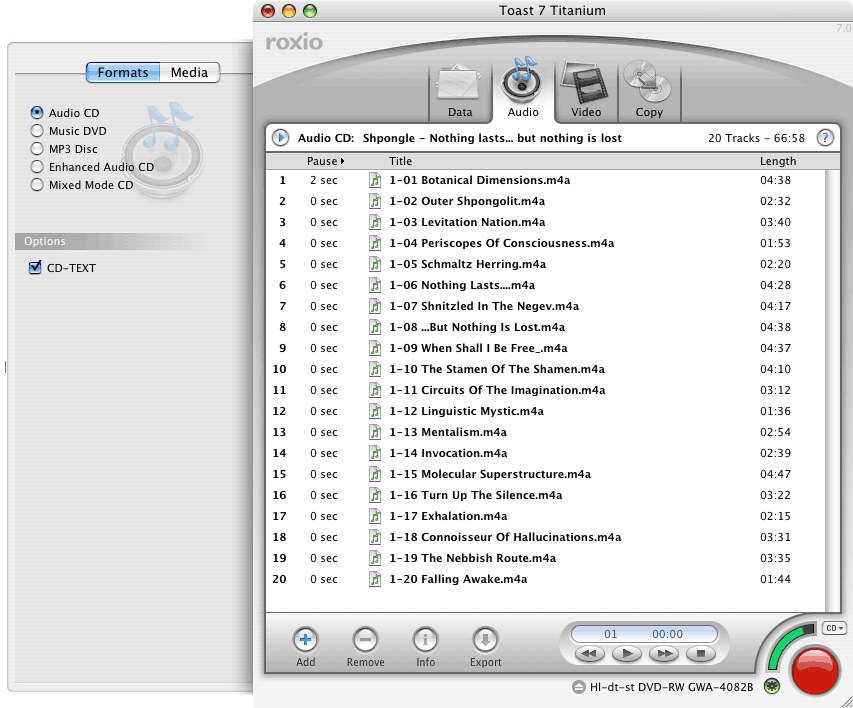Click file icon of The Stamen Of The Shamen
The height and width of the screenshot is (708, 853).
pyautogui.click(x=375, y=369)
